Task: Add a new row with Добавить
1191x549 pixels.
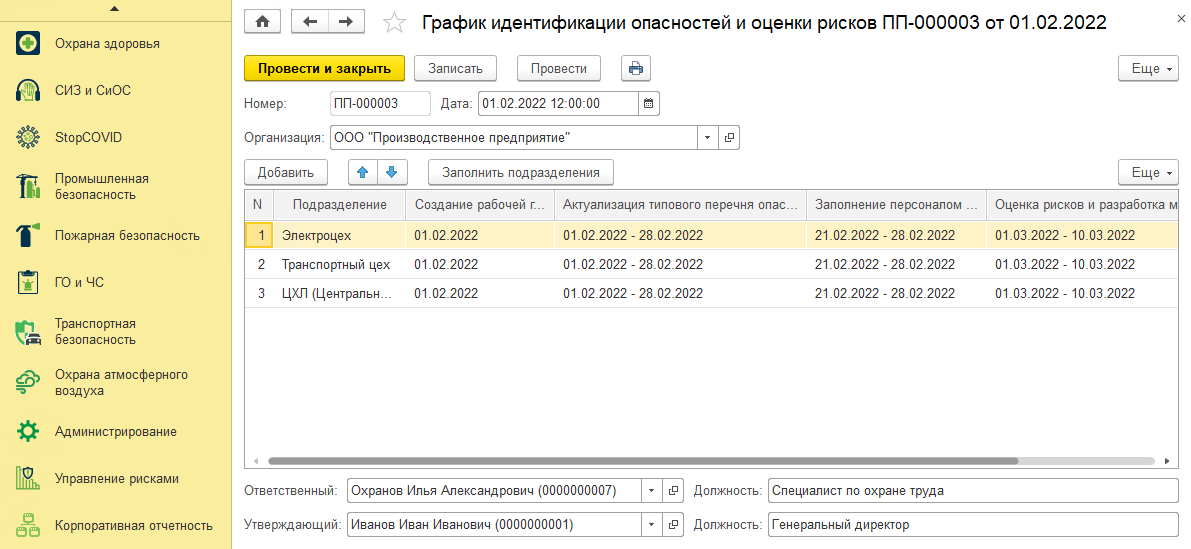Action: click(x=286, y=172)
